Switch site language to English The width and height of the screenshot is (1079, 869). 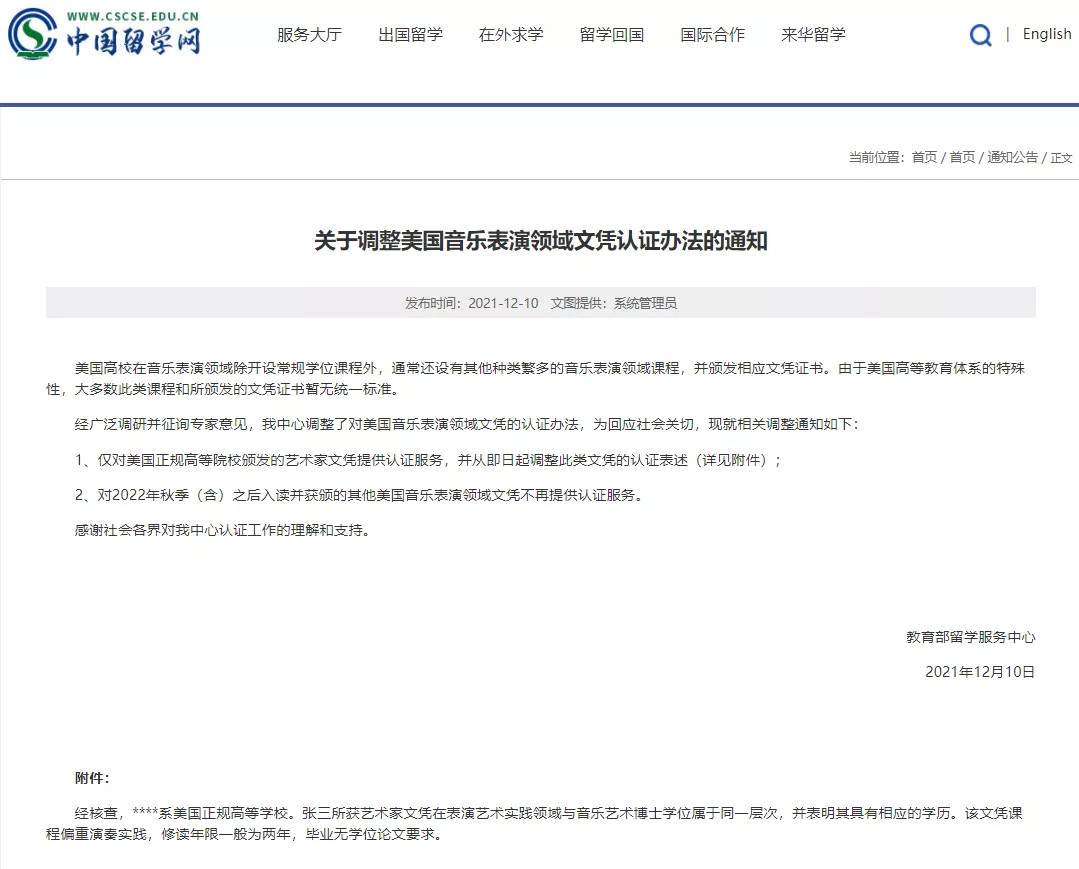coord(1047,34)
